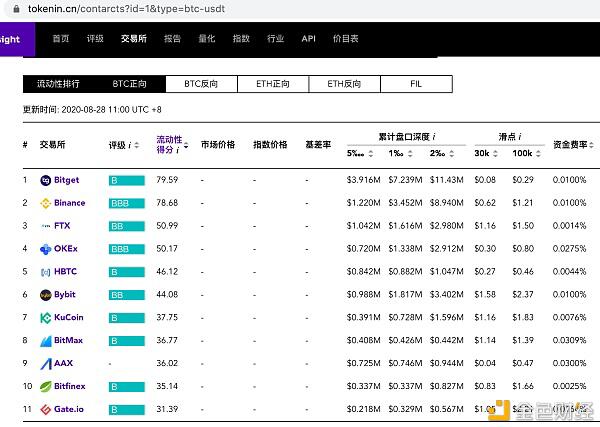Open the 指数 nav item
Viewport: 600px width, 427px height.
[241, 39]
